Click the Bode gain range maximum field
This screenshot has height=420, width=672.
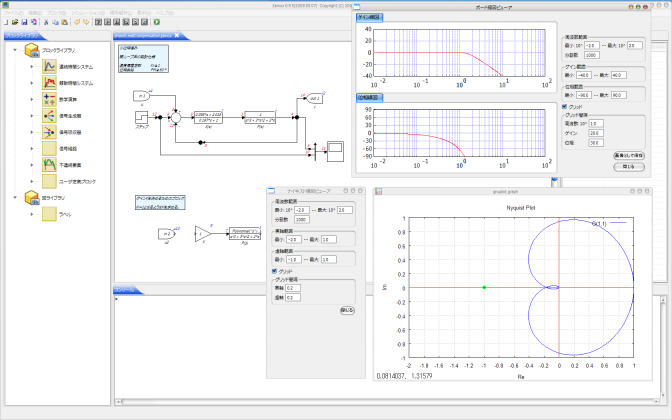(617, 75)
